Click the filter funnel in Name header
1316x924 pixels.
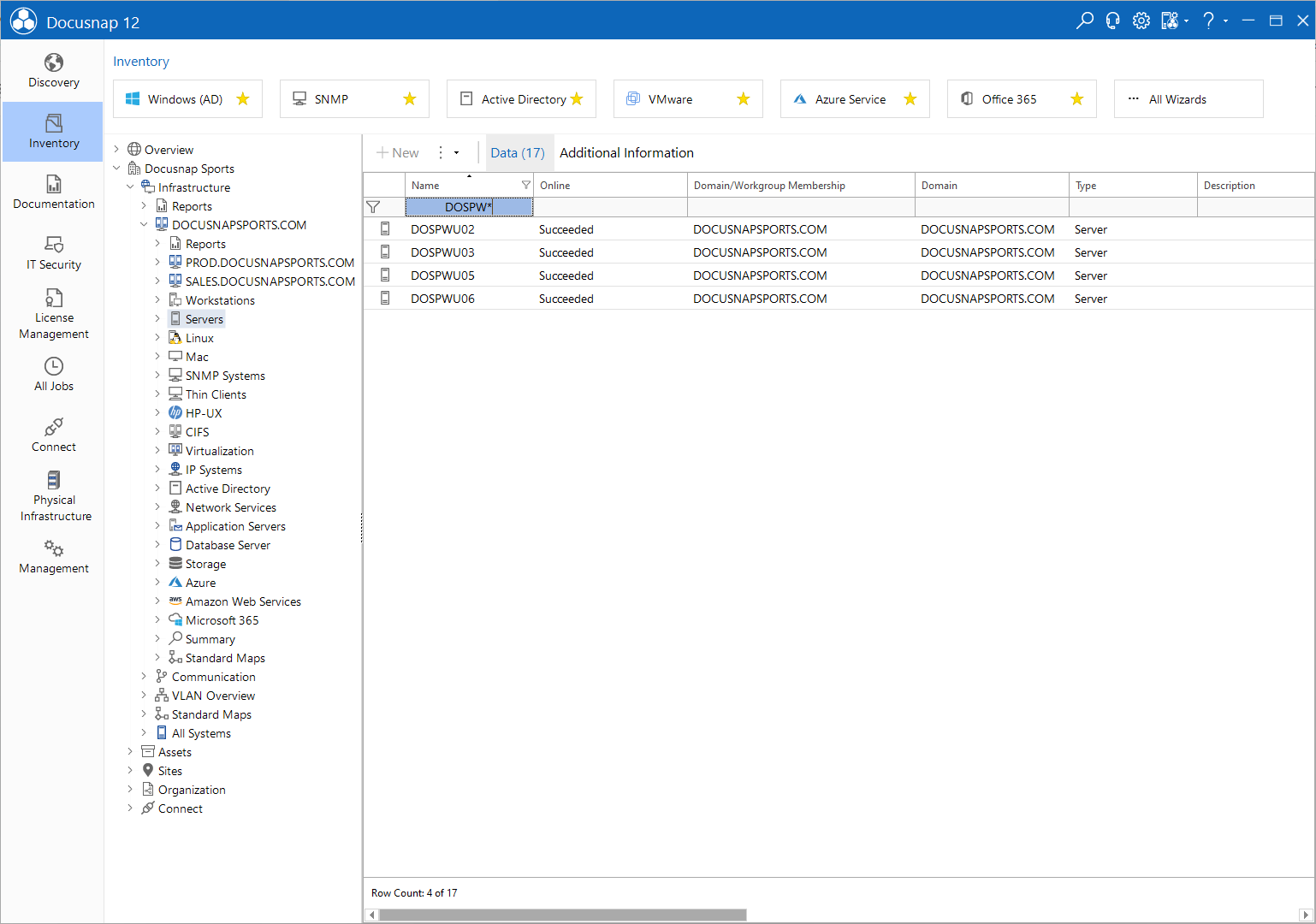pos(526,185)
